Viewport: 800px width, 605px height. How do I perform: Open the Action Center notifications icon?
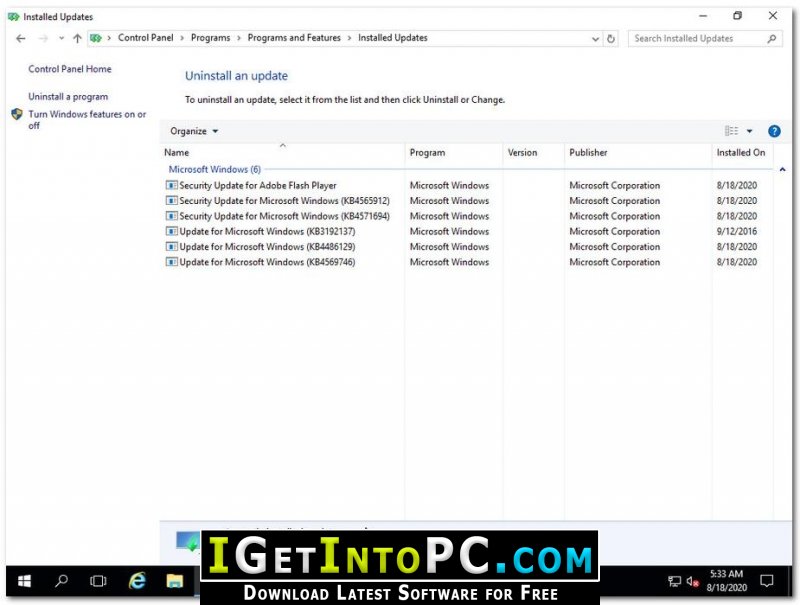[766, 581]
